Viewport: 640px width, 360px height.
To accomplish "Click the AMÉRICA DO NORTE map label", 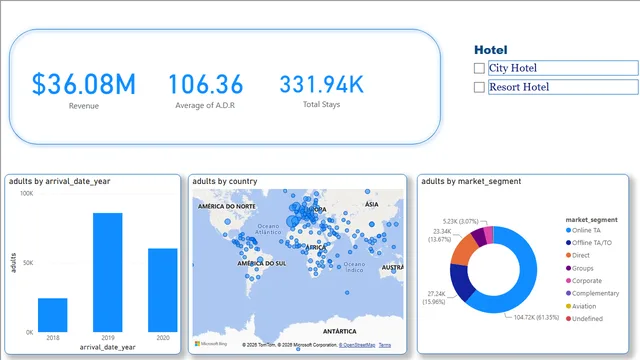I will pos(227,207).
